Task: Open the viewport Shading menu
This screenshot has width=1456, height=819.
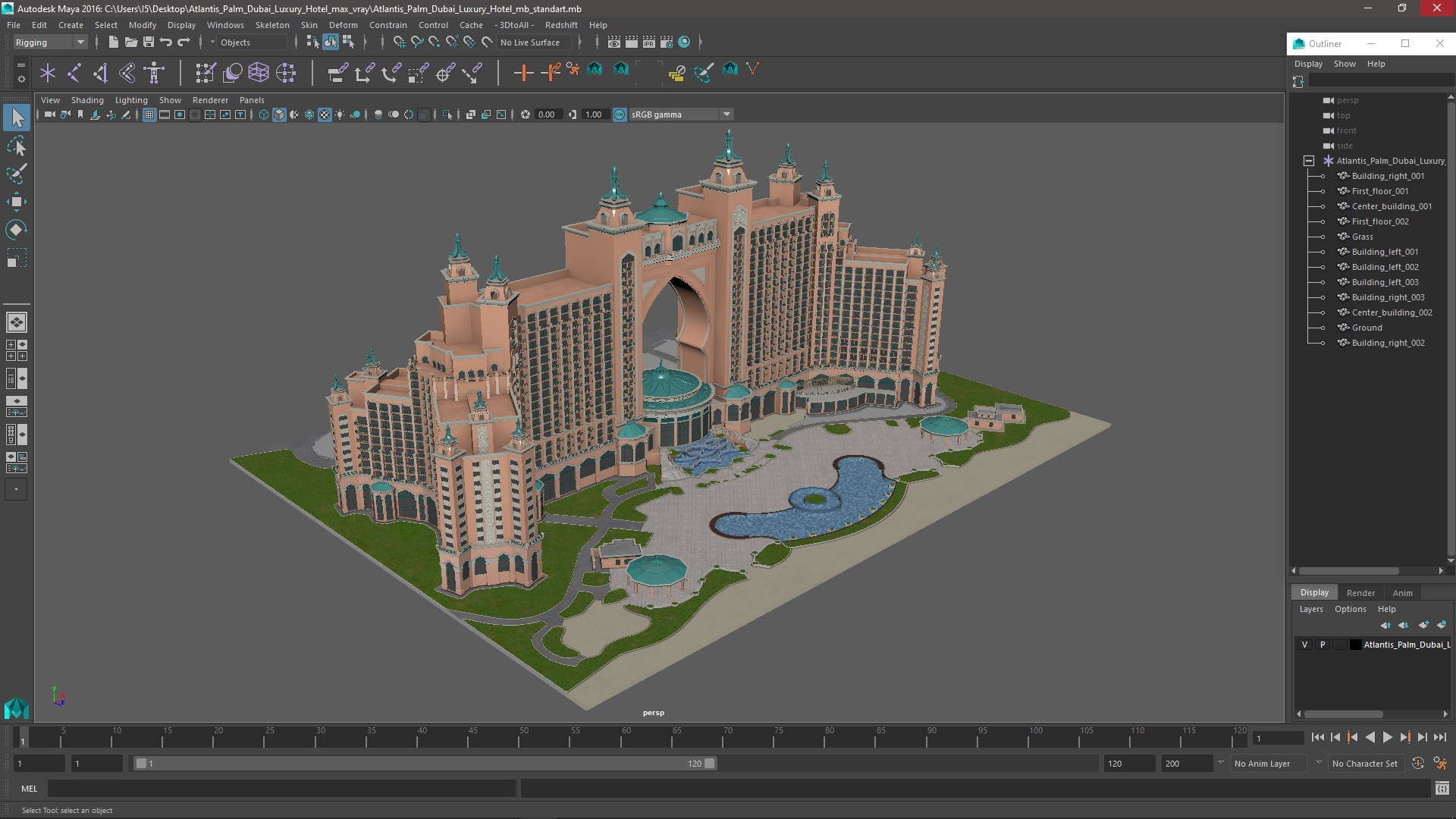Action: click(87, 100)
